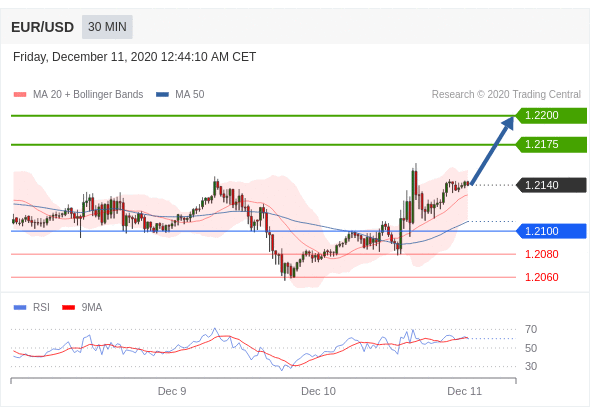
Task: Click the MA 50 blue legend swatch
Action: click(x=162, y=95)
